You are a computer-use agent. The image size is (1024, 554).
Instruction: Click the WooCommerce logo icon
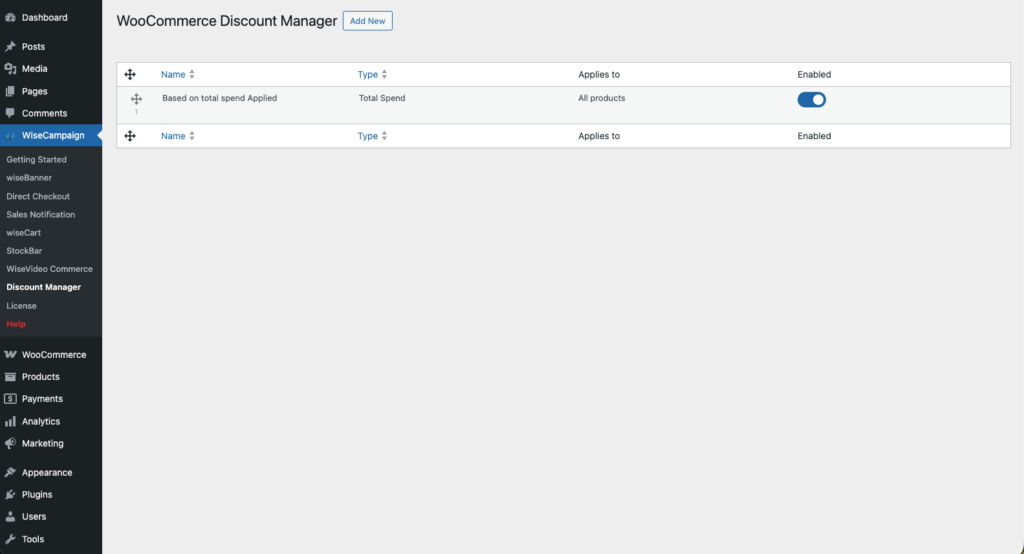point(10,355)
